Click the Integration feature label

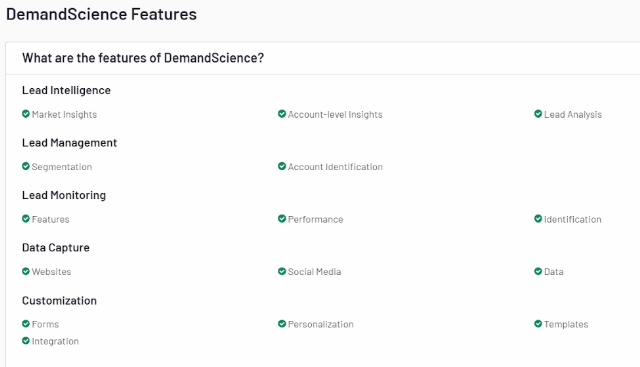[55, 341]
